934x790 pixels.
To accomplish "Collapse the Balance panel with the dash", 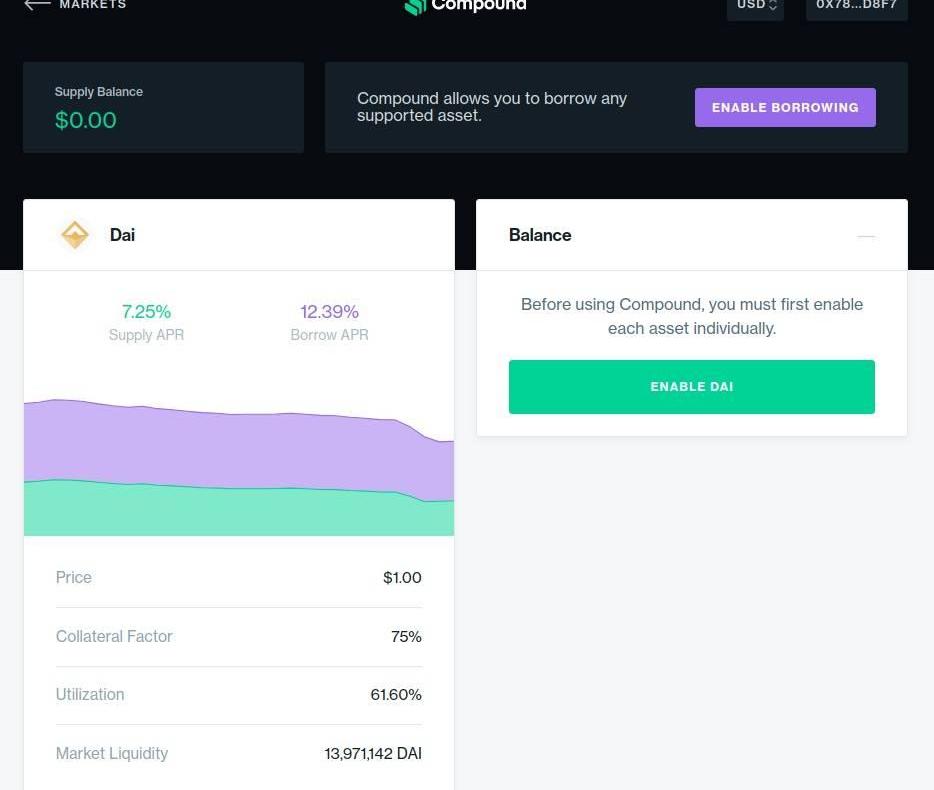I will 866,236.
